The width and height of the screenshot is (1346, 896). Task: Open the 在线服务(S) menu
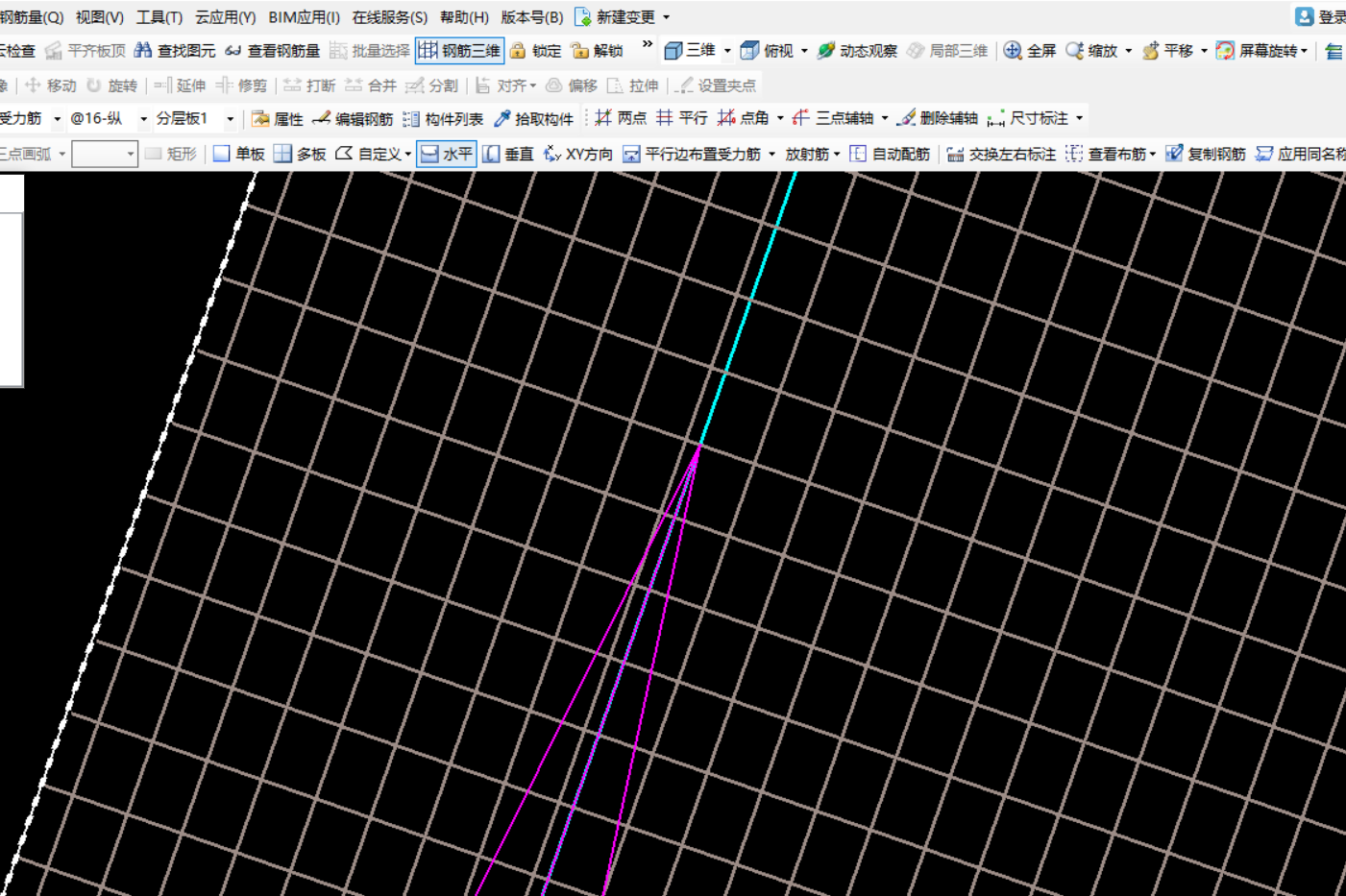389,17
